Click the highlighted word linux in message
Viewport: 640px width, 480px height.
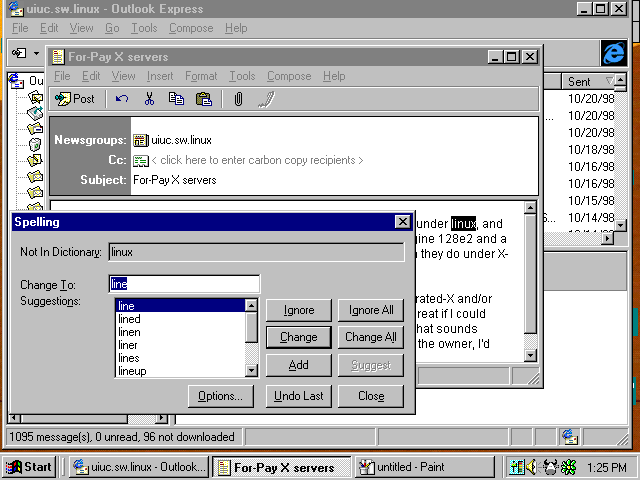coord(463,224)
